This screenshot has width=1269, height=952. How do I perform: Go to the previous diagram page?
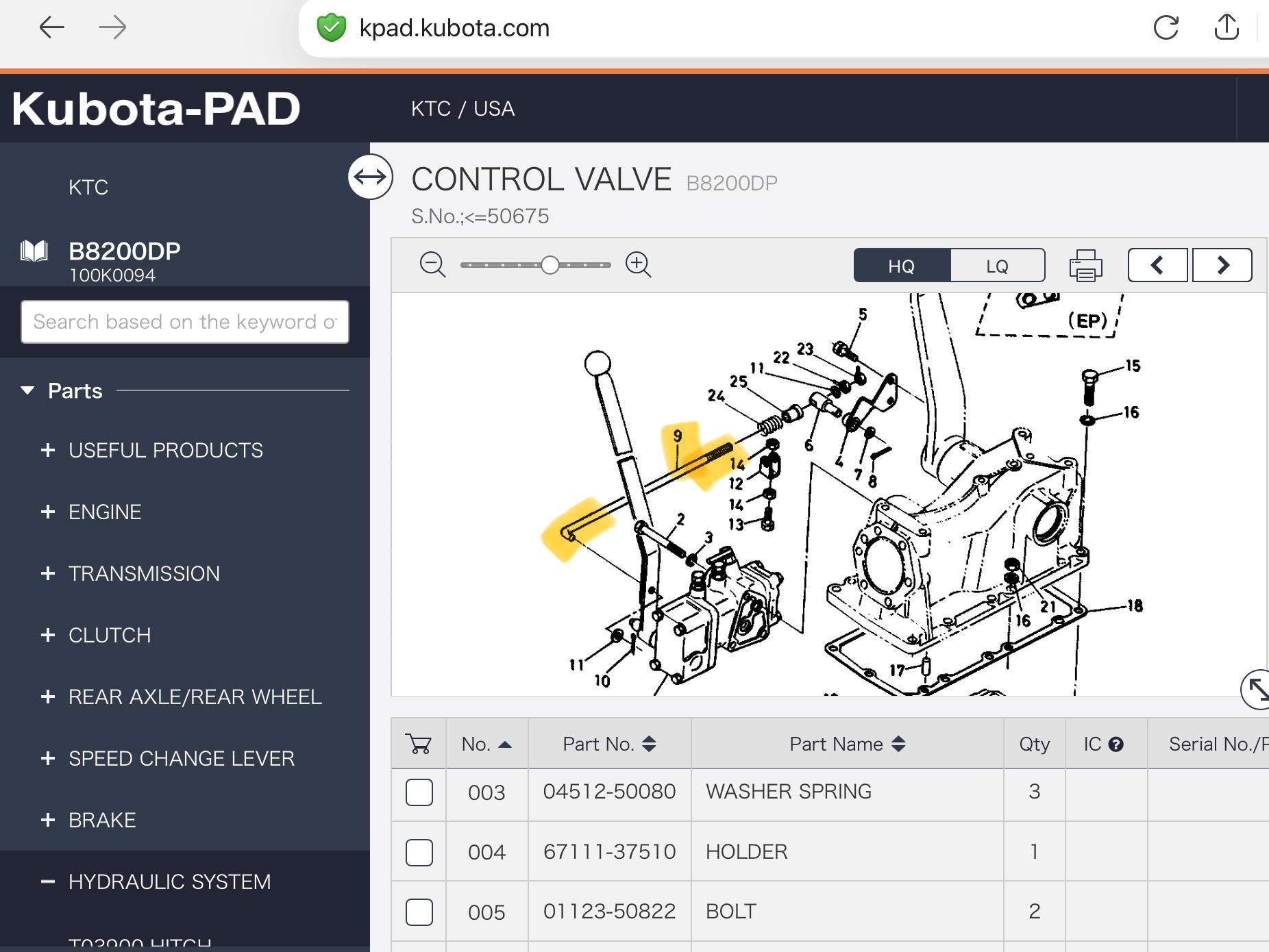[1157, 265]
